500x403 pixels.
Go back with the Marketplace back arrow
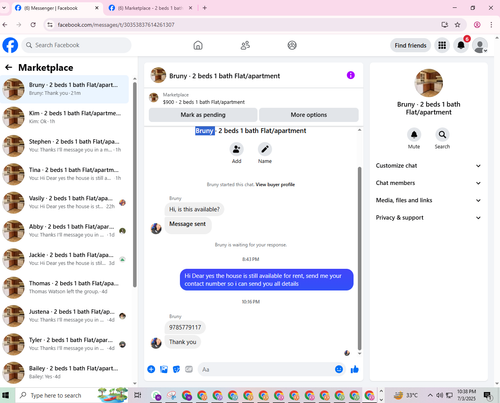click(x=9, y=68)
